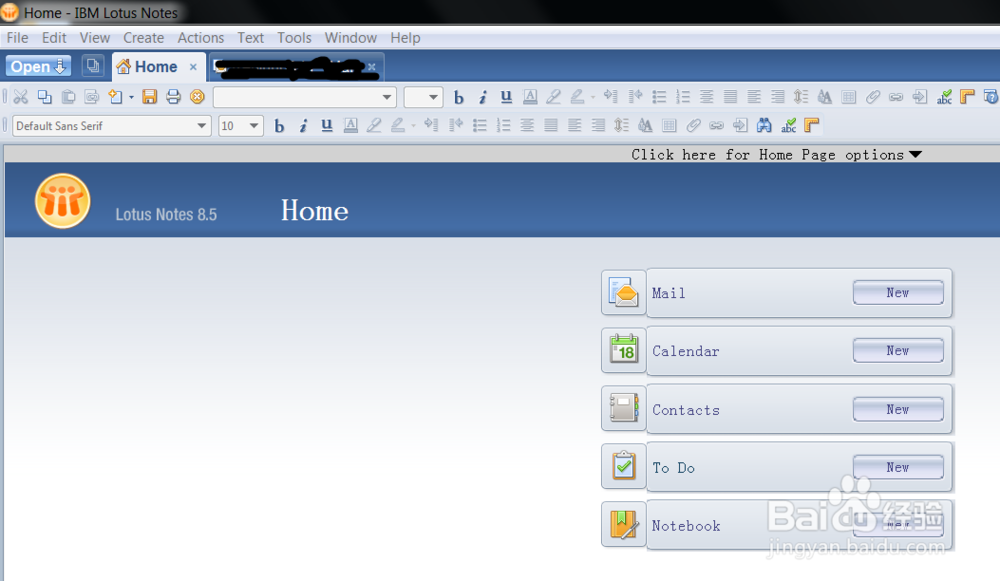Open the Actions menu
Image resolution: width=1000 pixels, height=581 pixels.
200,38
